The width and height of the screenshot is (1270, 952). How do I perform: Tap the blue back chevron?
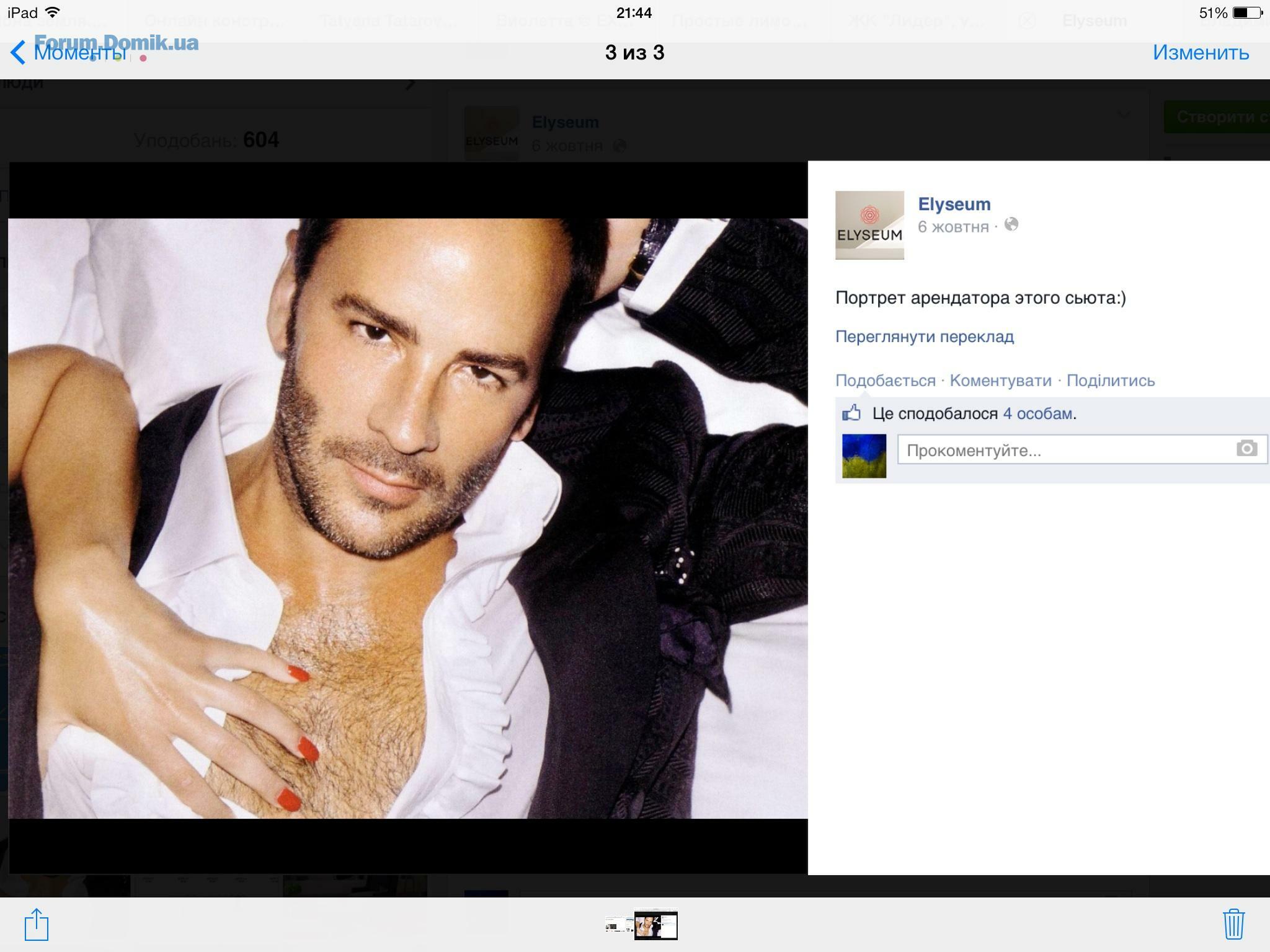coord(18,53)
